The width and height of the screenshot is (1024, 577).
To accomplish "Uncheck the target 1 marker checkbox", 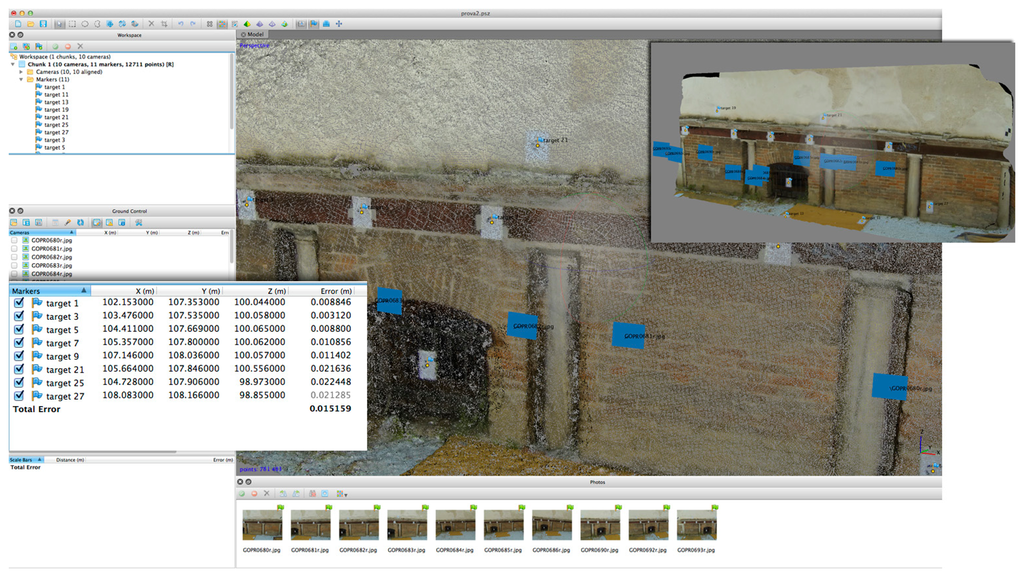I will click(19, 303).
